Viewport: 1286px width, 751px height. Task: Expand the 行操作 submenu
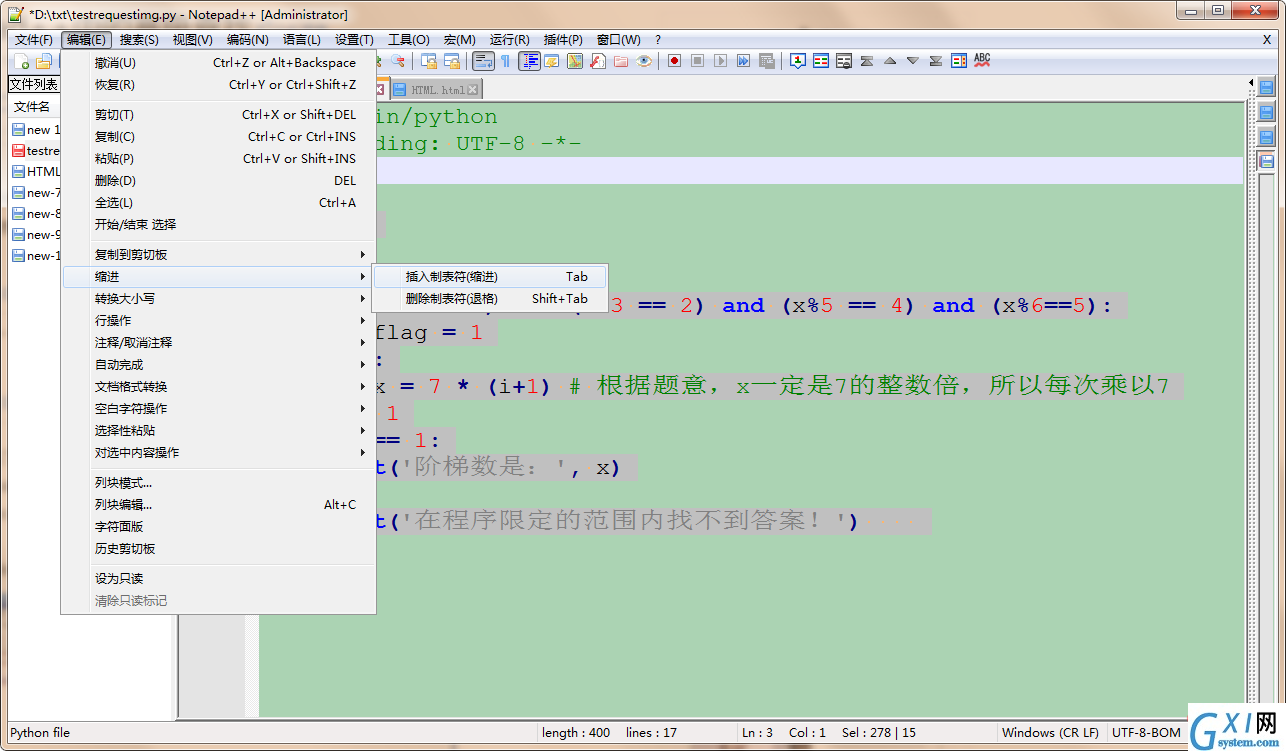pos(218,321)
